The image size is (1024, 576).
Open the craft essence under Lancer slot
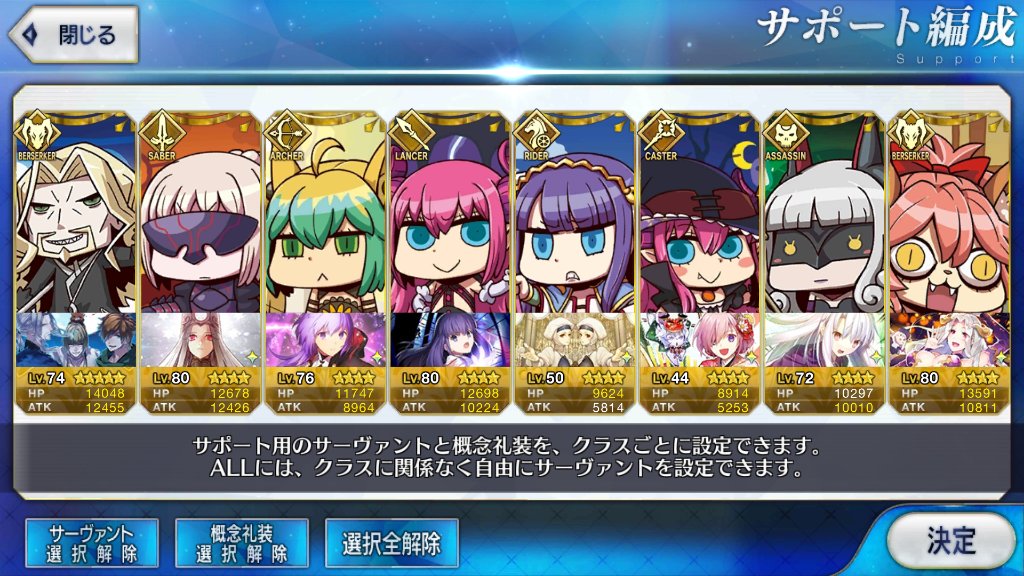449,340
